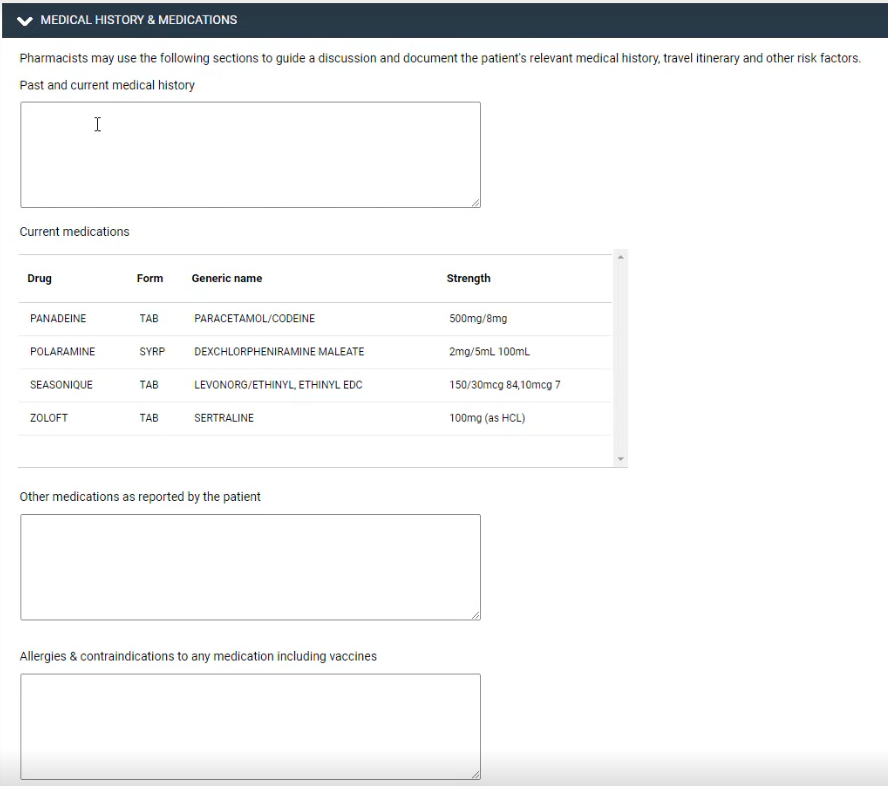Click the Strength column header
This screenshot has width=888, height=786.
(x=468, y=279)
